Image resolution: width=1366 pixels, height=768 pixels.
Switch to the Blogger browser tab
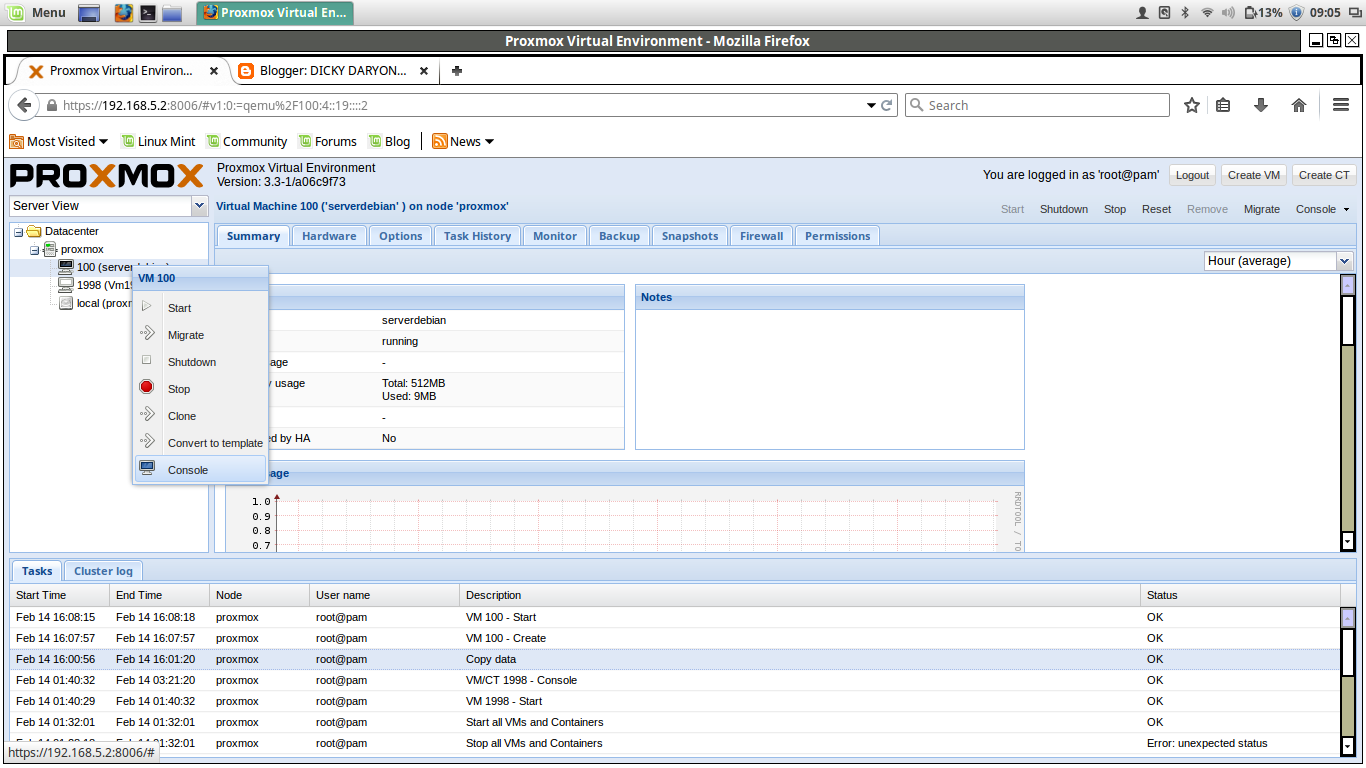tap(333, 71)
